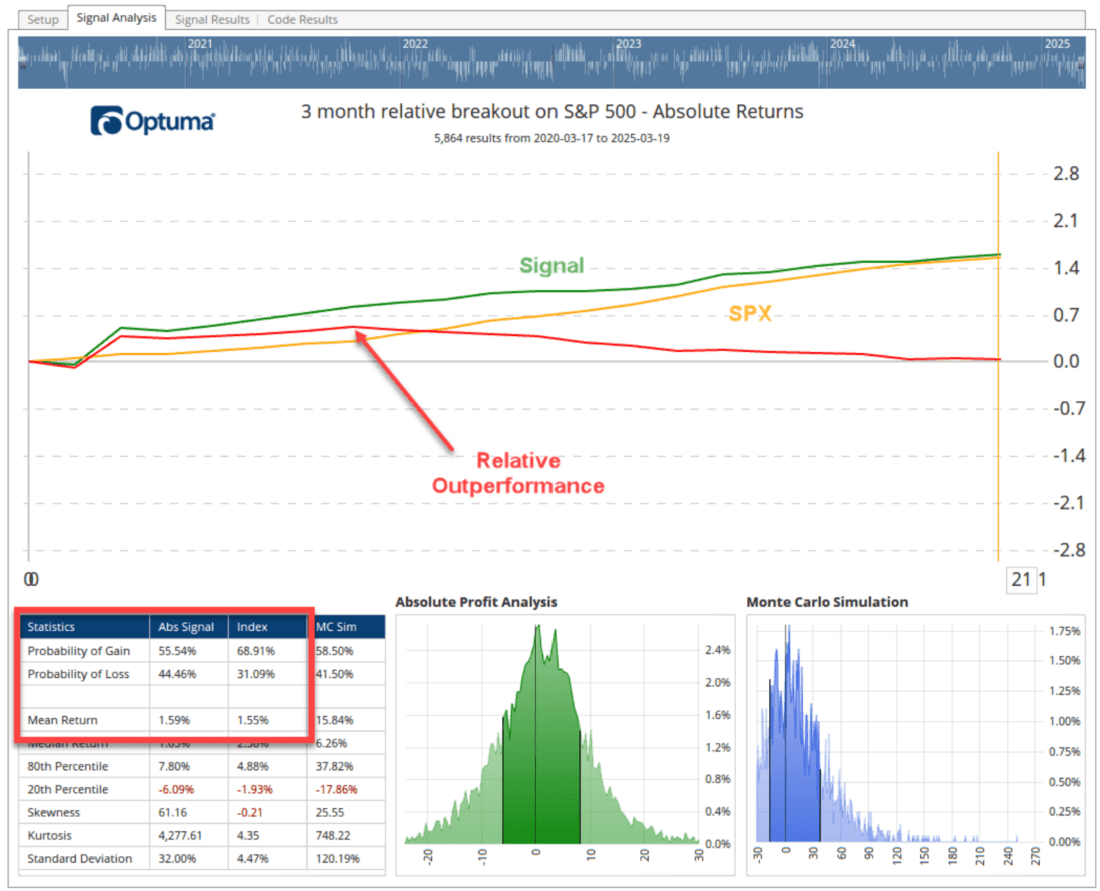This screenshot has width=1100, height=891.
Task: Click the day count box showing 21
Action: [1021, 580]
